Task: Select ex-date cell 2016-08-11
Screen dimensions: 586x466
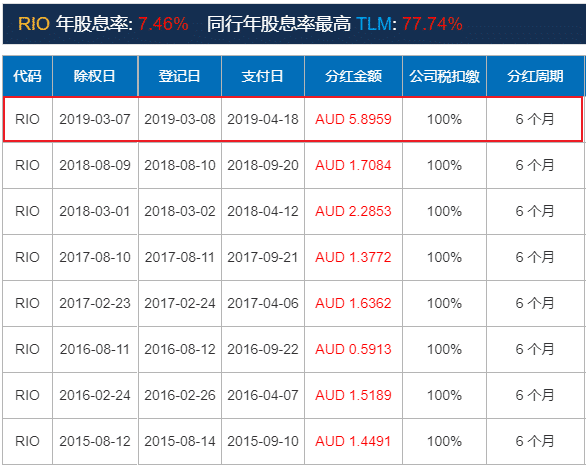Action: (x=95, y=349)
